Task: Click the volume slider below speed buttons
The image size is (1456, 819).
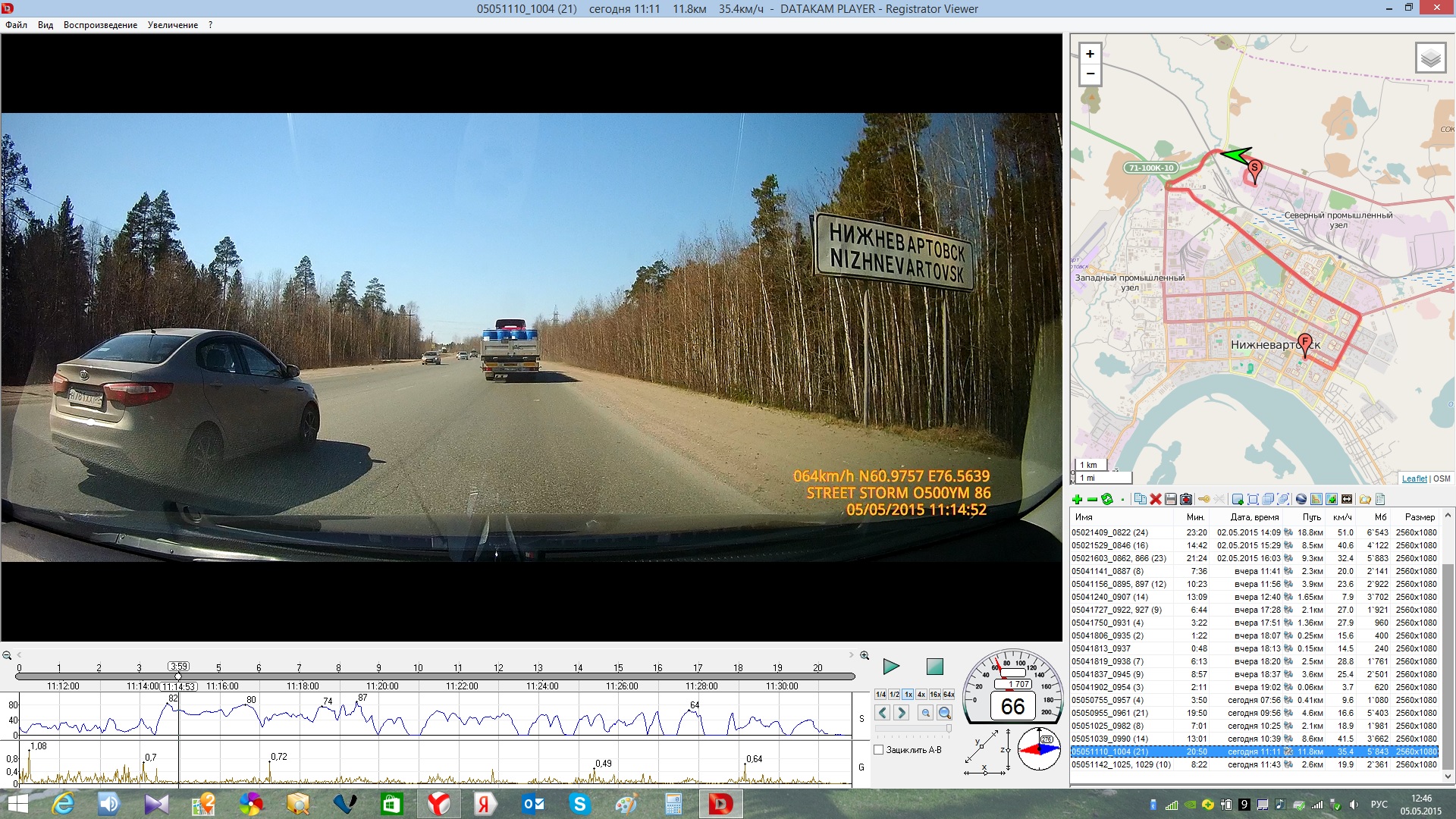Action: 913,728
